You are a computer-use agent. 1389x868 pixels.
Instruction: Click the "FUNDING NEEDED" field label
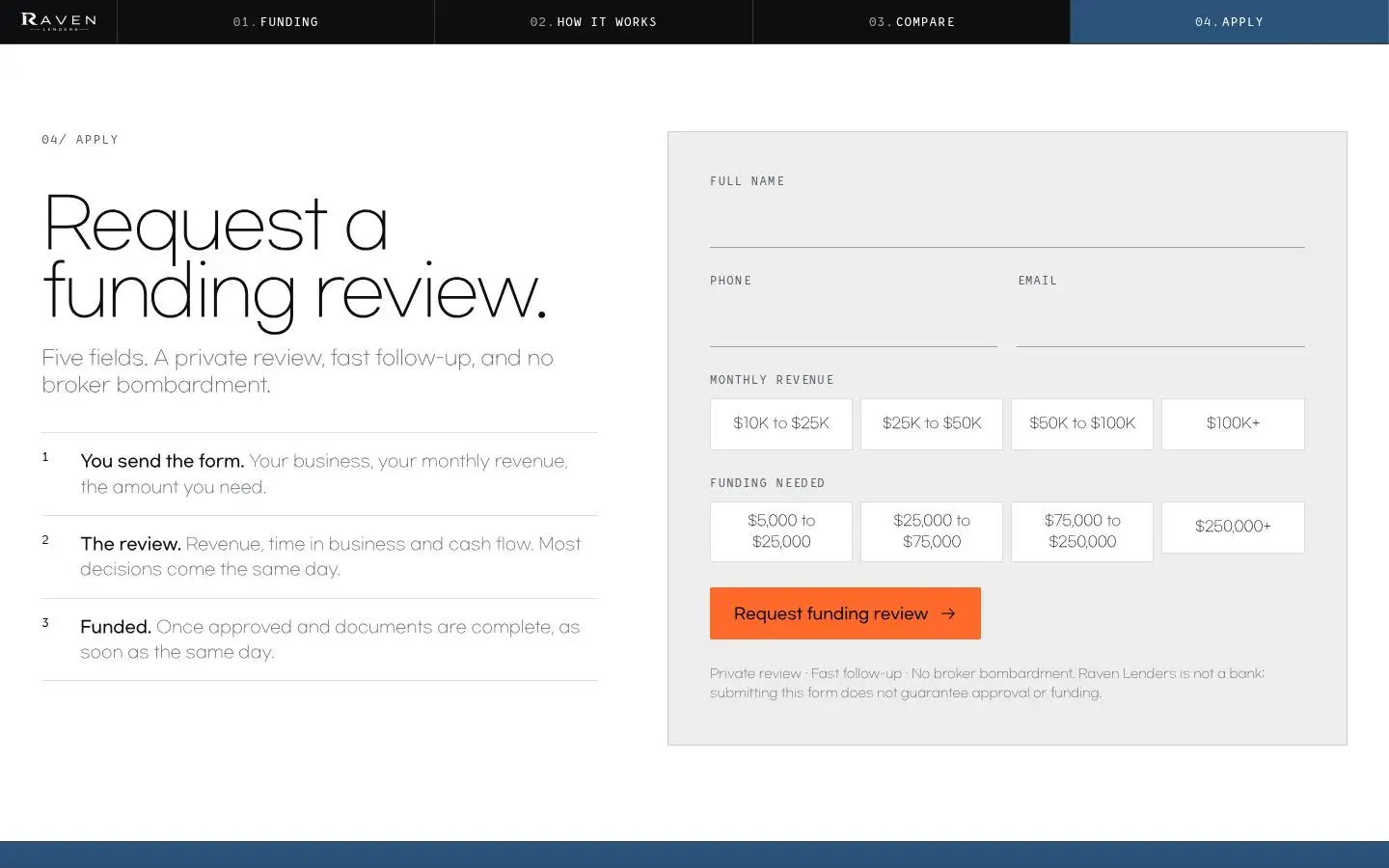768,483
